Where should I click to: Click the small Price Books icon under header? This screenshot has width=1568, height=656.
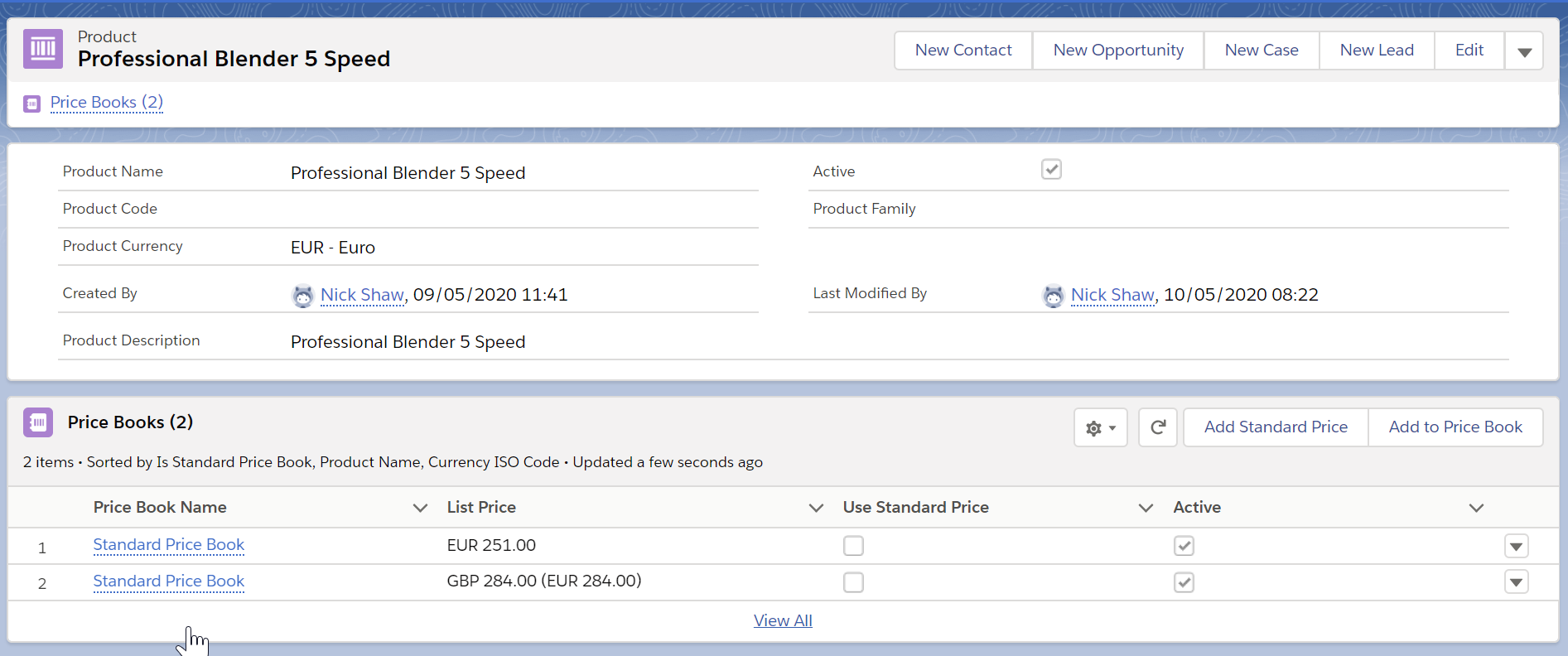[x=32, y=104]
